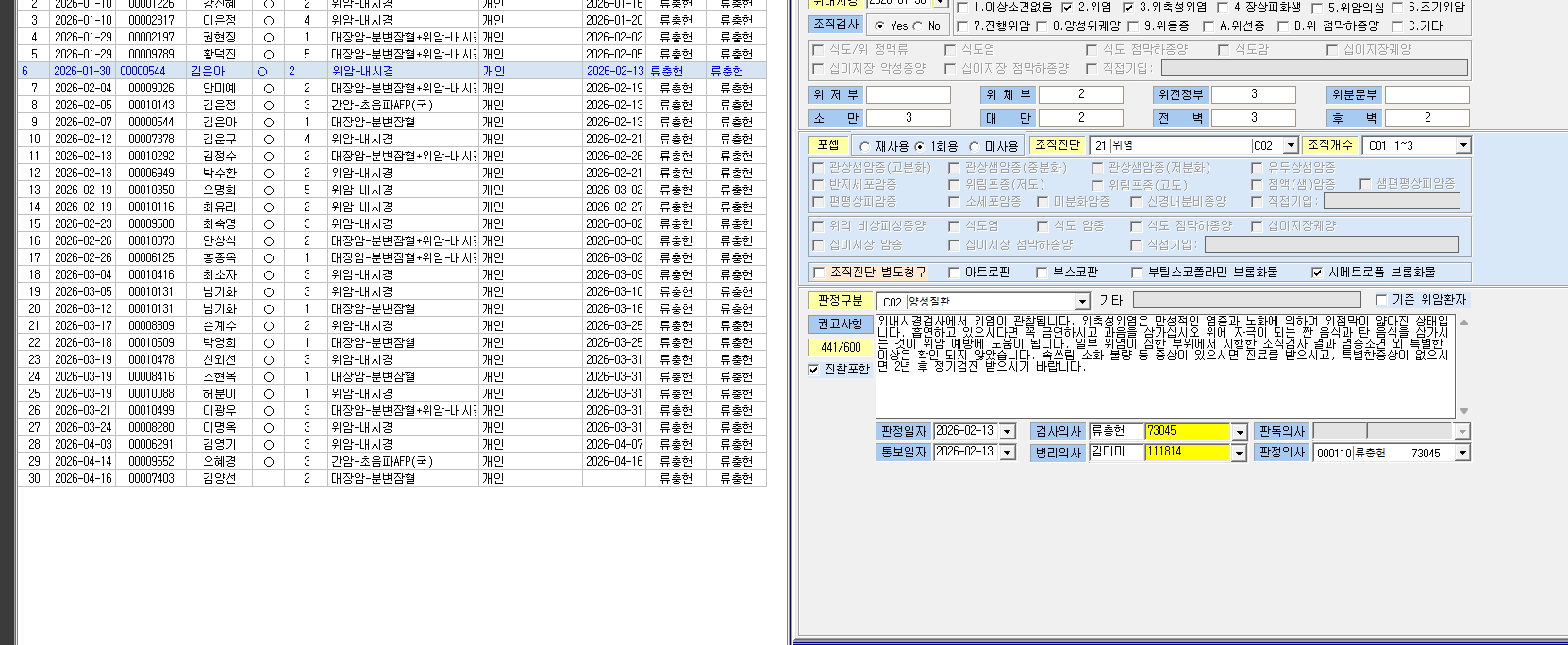The width and height of the screenshot is (1568, 645).
Task: Click the circle mark in 김은정's row
Action: 269,105
